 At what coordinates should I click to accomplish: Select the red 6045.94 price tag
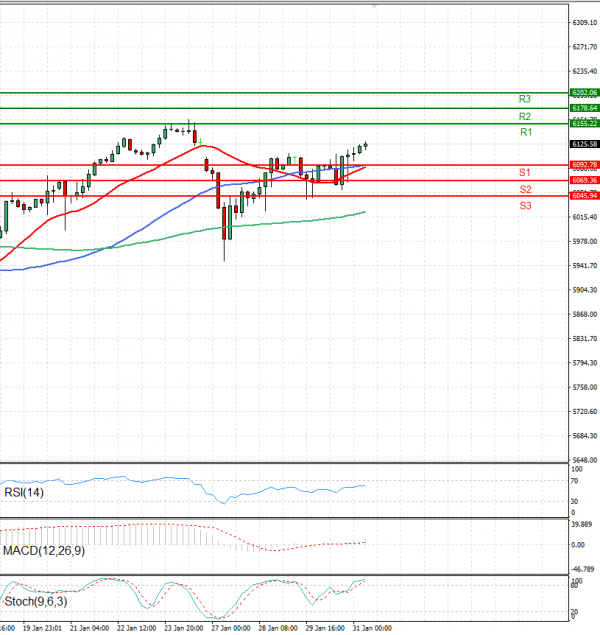pos(584,196)
